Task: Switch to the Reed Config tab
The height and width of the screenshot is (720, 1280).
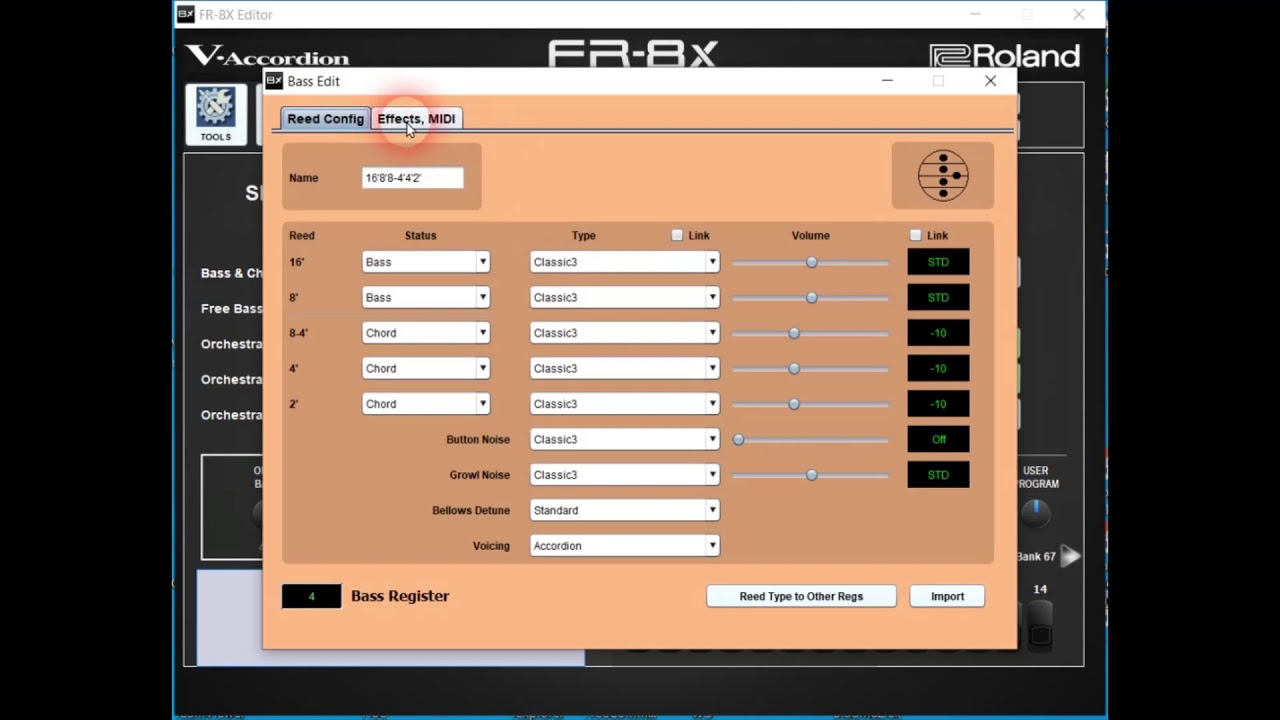Action: click(x=325, y=119)
